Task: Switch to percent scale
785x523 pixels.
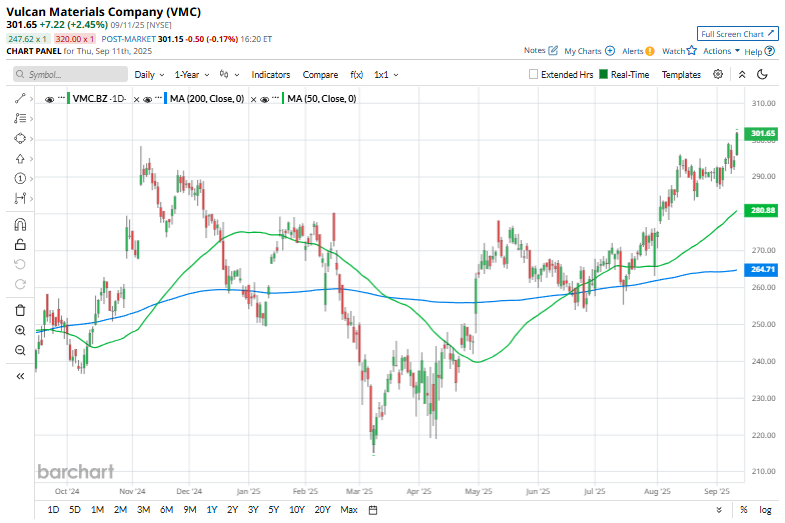Action: (x=743, y=509)
